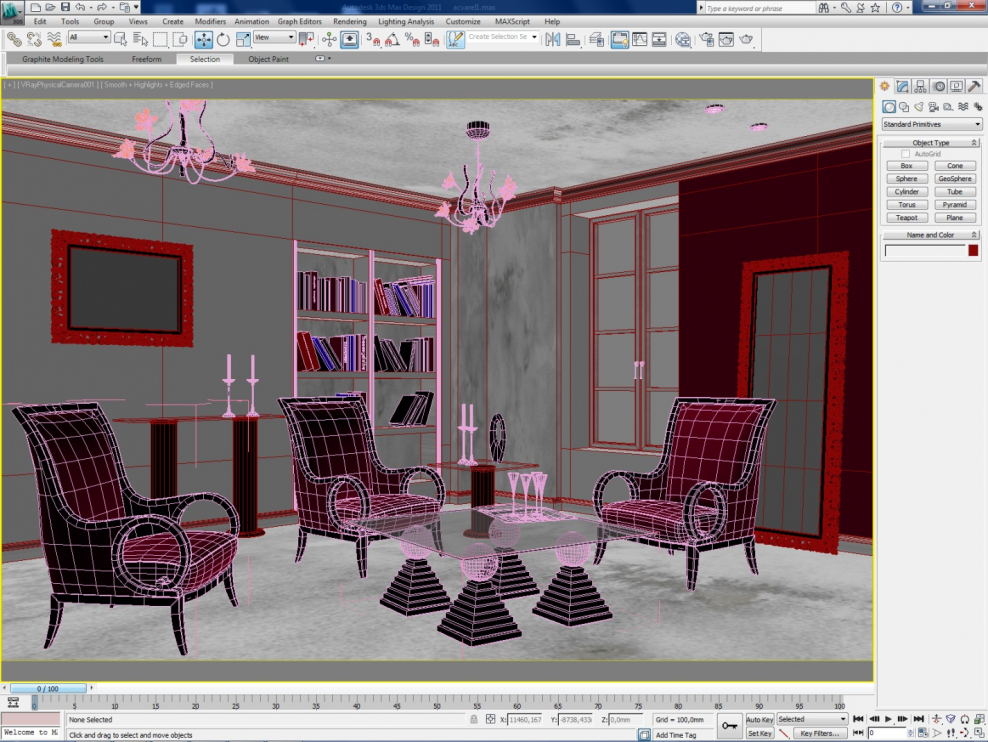Screen dimensions: 988x742
Task: Switch to Lights category in Create panel
Action: [x=918, y=107]
